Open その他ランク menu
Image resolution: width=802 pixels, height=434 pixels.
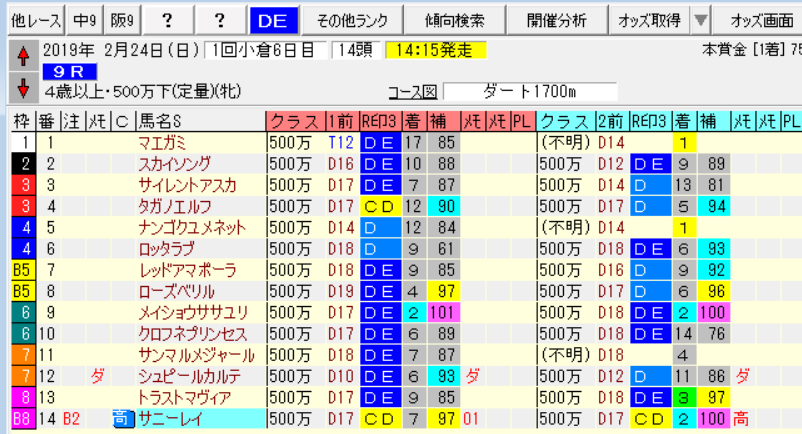(352, 21)
